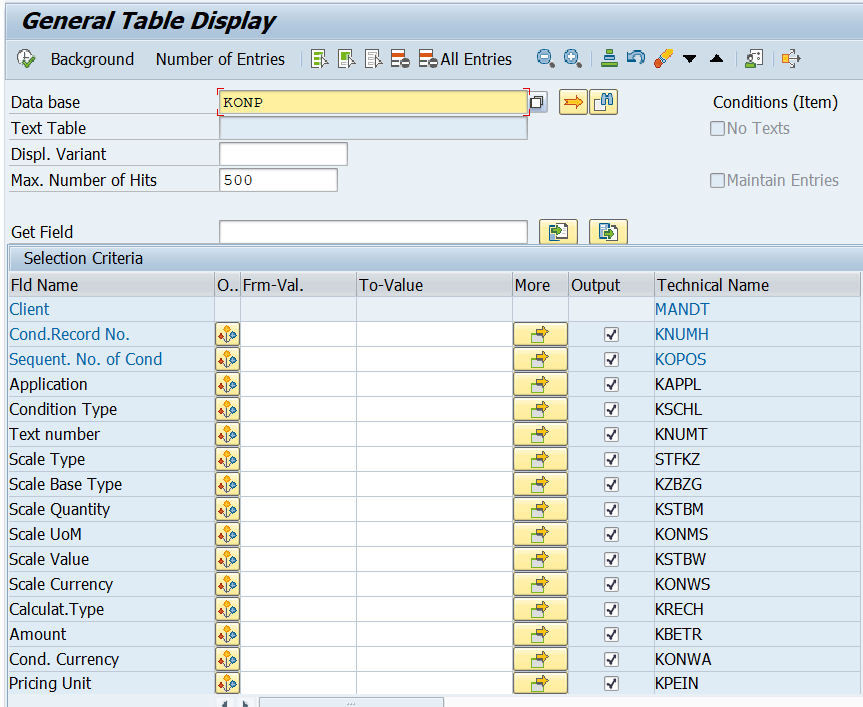The image size is (863, 707).
Task: Click More button in Application row
Action: click(x=540, y=385)
